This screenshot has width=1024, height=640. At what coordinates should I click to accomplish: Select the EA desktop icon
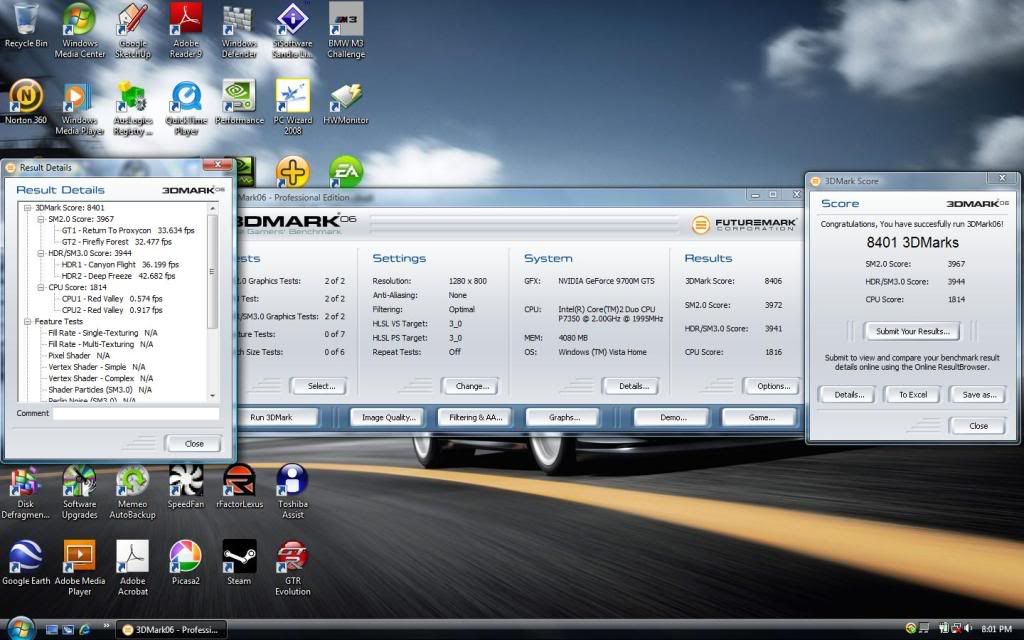tap(345, 171)
